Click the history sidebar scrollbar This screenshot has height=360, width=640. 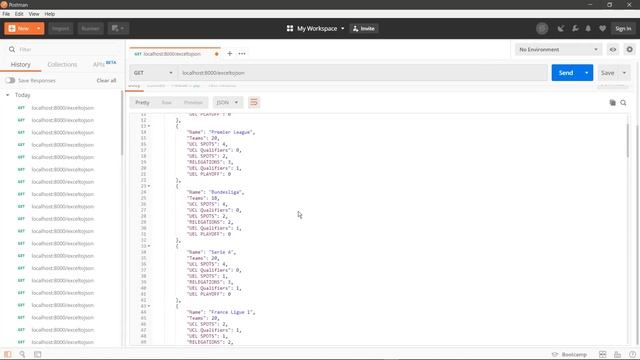(x=122, y=122)
